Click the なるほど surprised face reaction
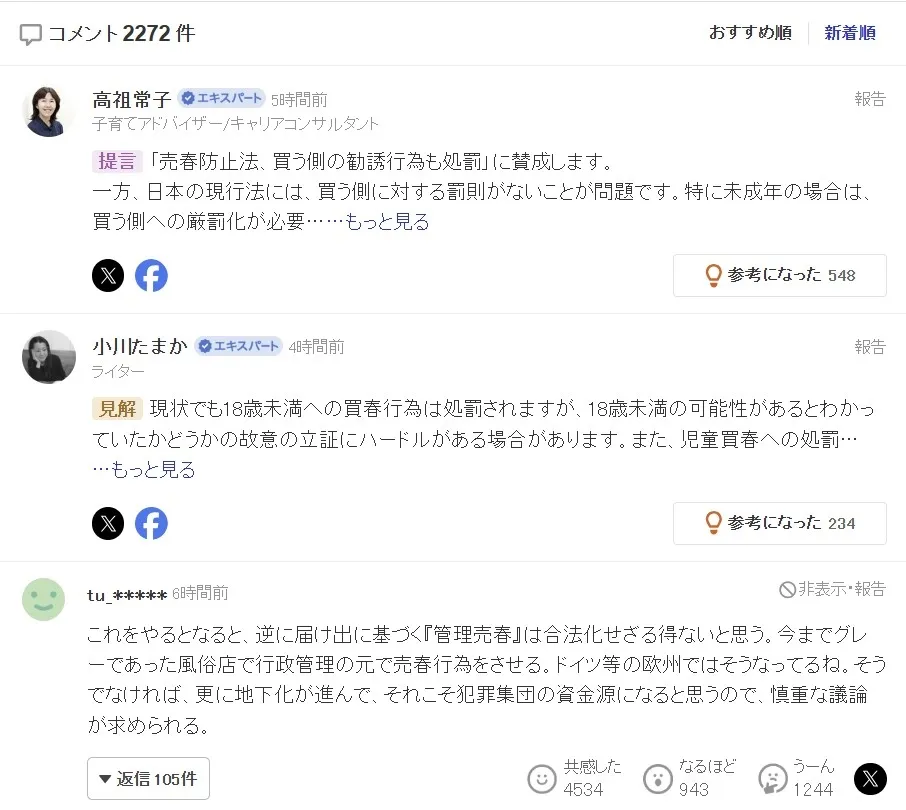906x810 pixels. 657,778
